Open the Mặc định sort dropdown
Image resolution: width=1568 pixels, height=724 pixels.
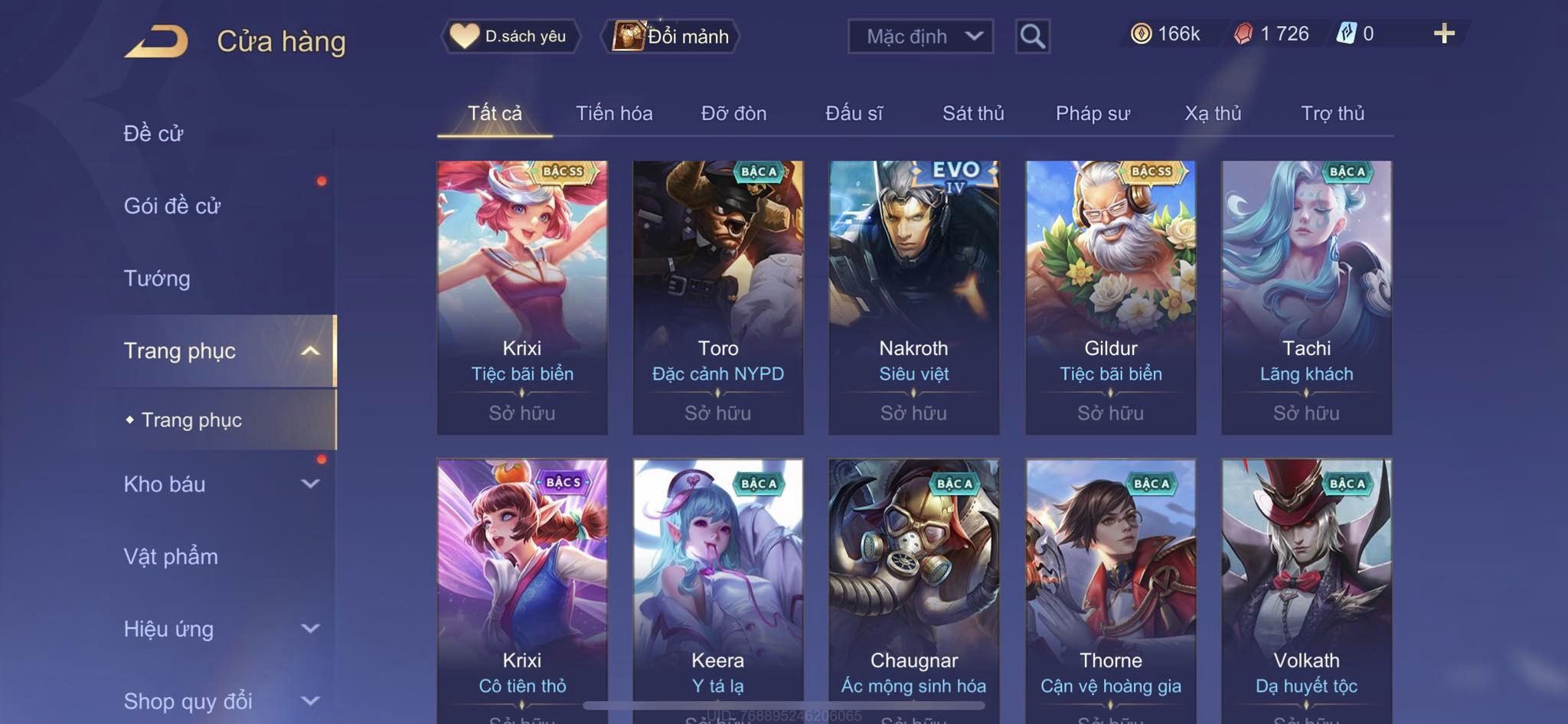point(920,36)
